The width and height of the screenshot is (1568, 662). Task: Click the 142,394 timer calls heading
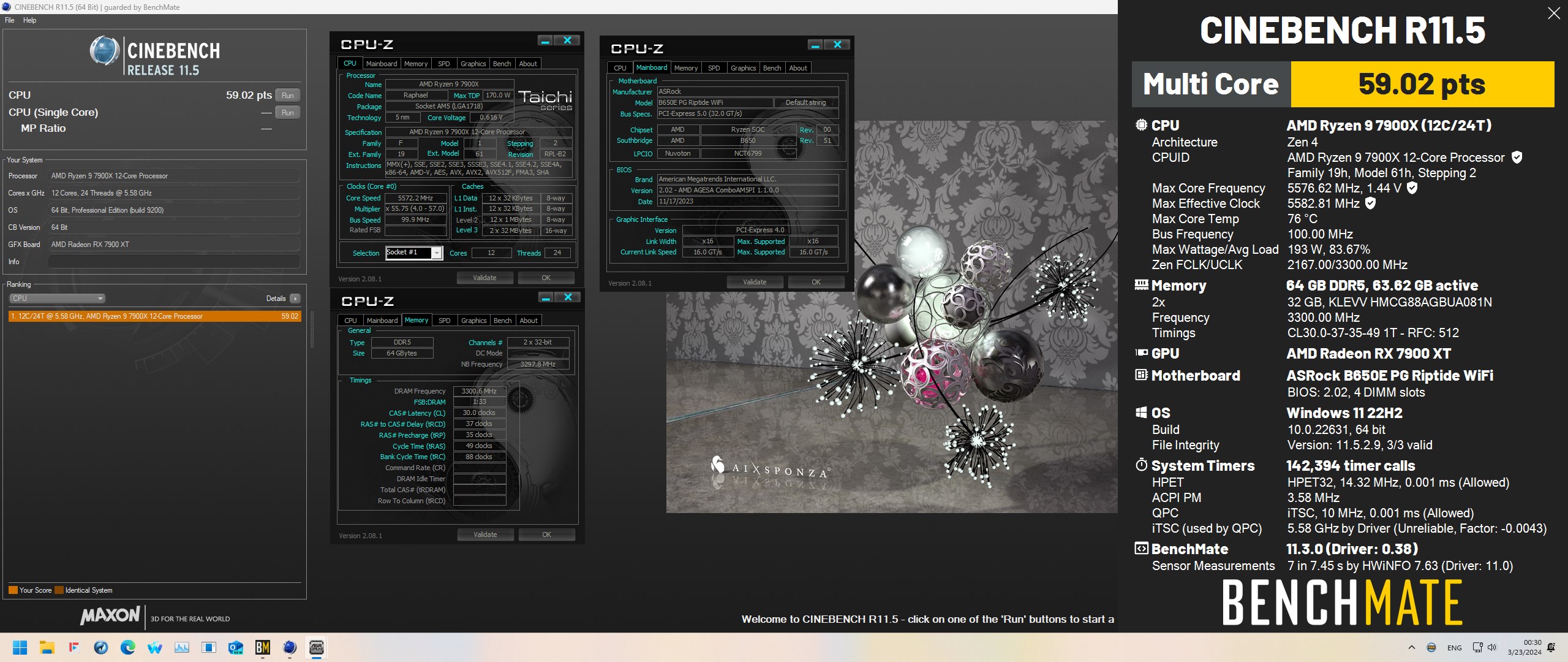tap(1351, 466)
